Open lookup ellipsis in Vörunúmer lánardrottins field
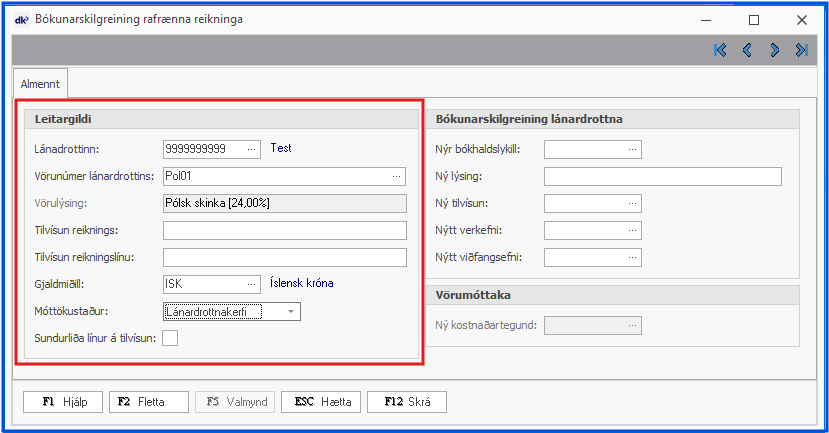The image size is (829, 433). pos(397,176)
